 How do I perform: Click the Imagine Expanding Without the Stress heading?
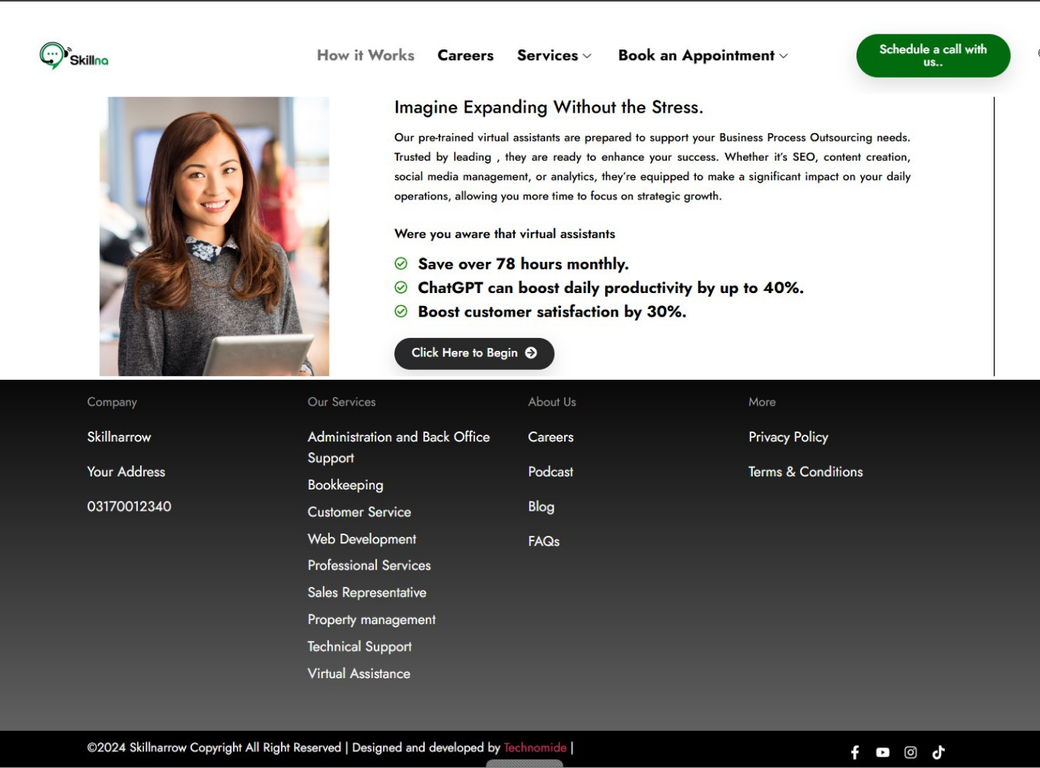549,107
